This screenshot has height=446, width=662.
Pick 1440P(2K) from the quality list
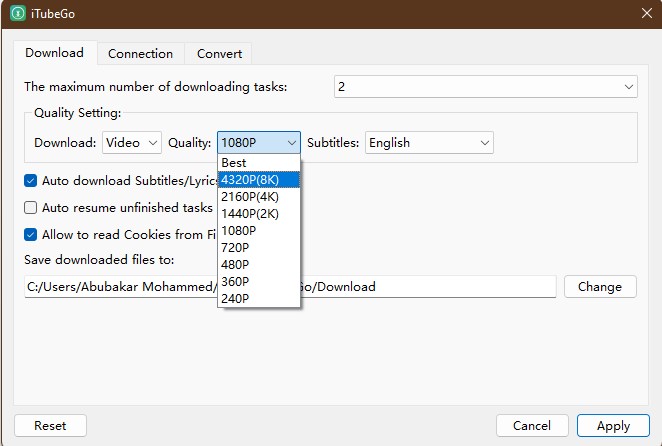tap(259, 214)
